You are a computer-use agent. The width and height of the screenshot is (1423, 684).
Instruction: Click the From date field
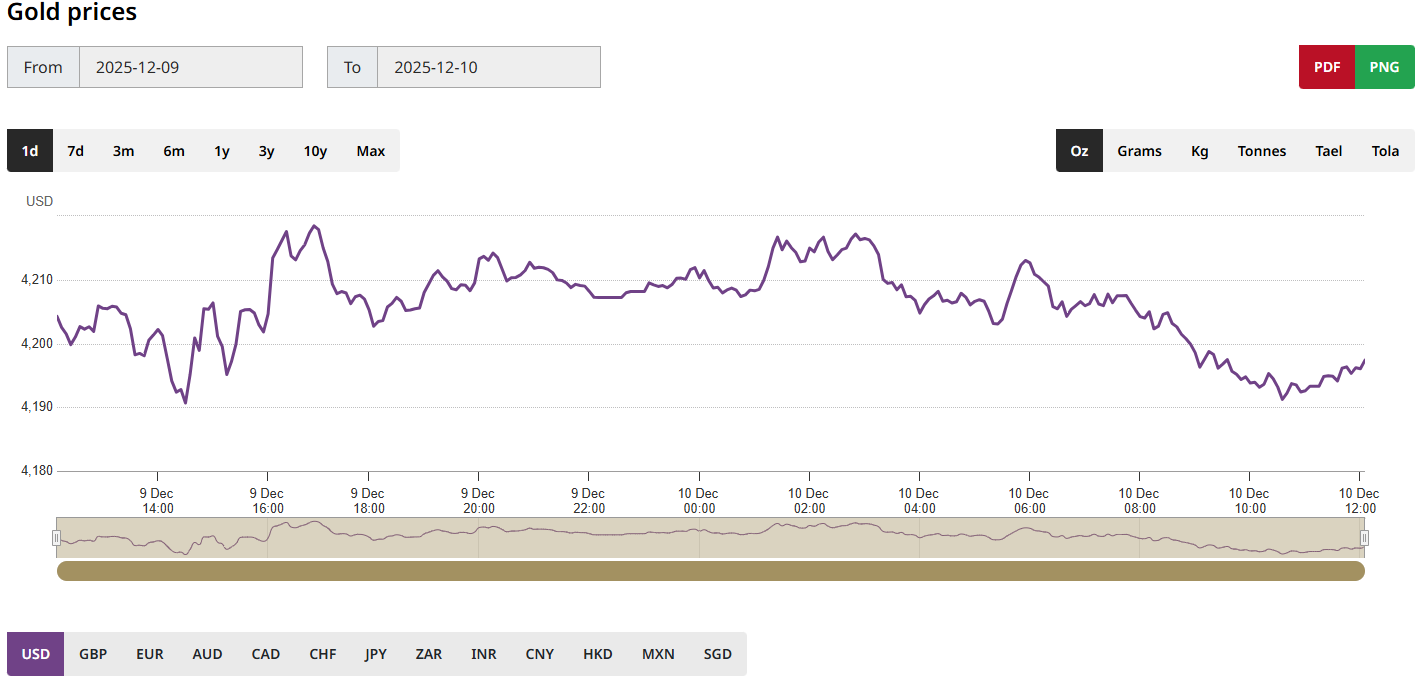click(x=190, y=67)
